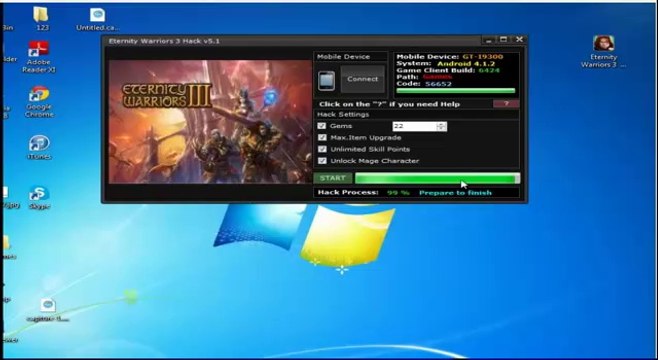
Task: Select the Eternity Warriors 3 desktop icon
Action: (x=603, y=52)
